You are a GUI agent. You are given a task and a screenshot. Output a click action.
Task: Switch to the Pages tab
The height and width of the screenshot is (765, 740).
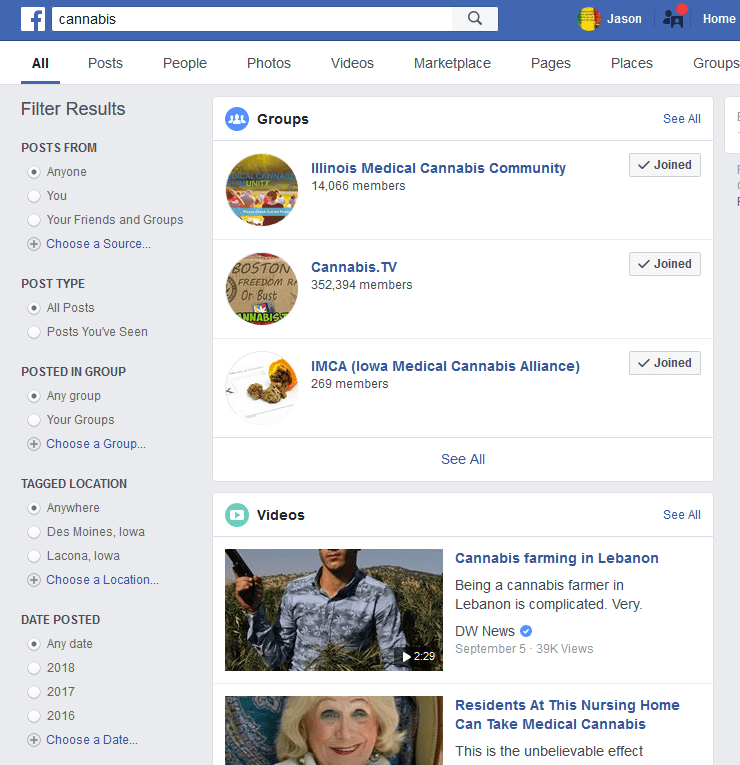550,63
